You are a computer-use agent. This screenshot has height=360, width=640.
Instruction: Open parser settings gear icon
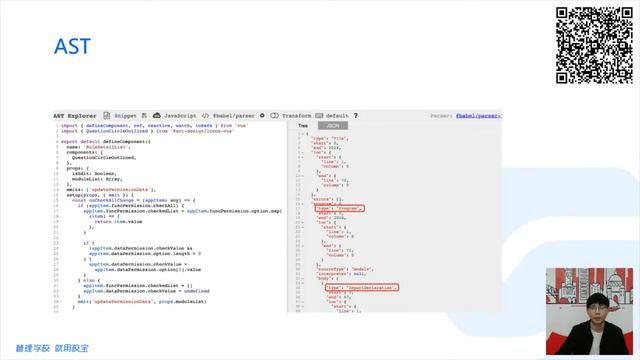[x=262, y=116]
